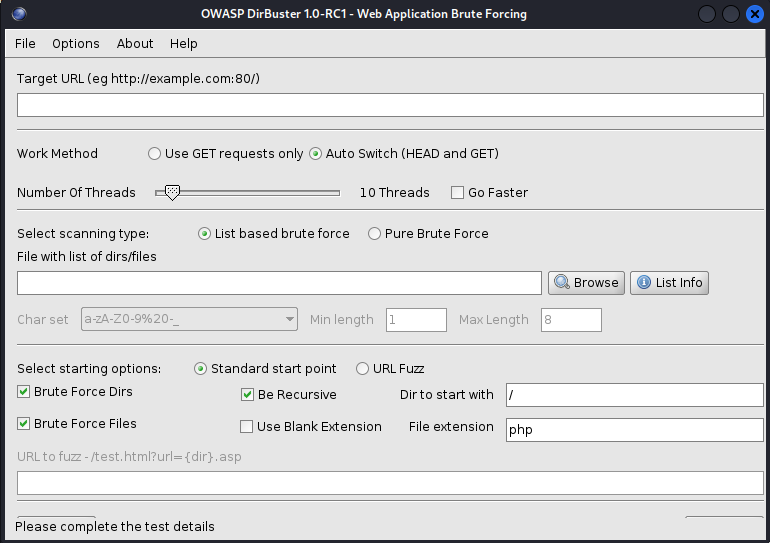Viewport: 770px width, 543px height.
Task: Click 'Please complete the test details' status text
Action: click(x=115, y=526)
